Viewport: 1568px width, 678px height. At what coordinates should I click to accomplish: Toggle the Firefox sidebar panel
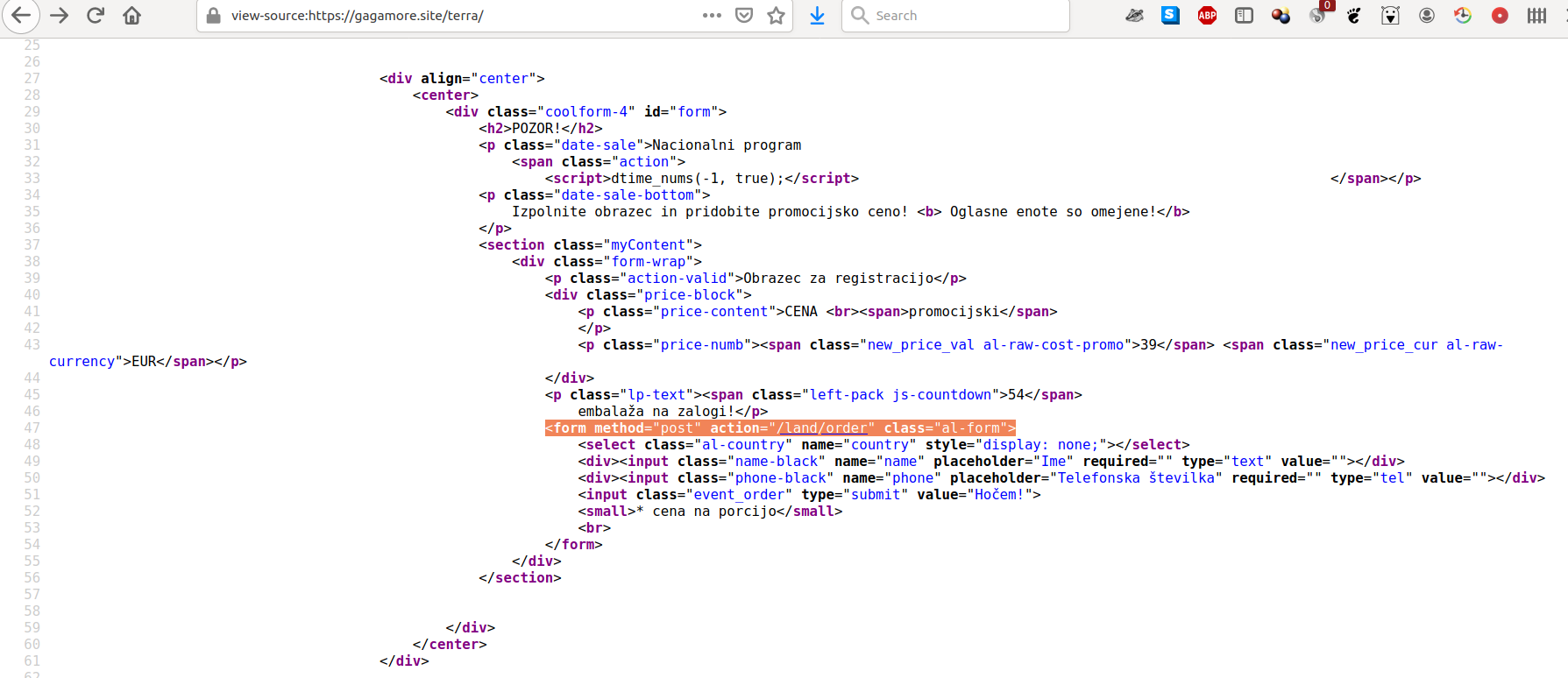click(1244, 15)
